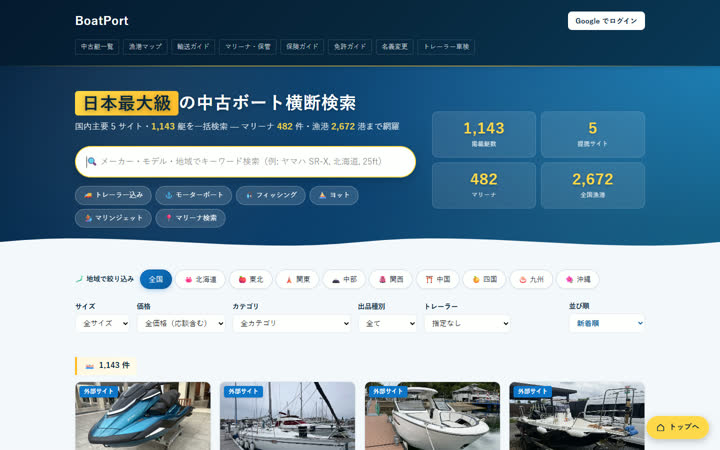Image resolution: width=720 pixels, height=450 pixels.
Task: Go to the 輸送ガイド page
Action: point(193,46)
